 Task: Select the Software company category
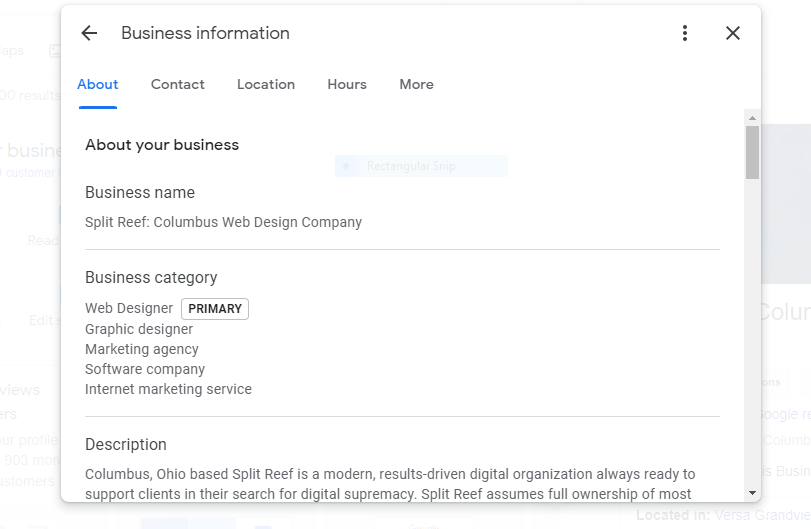pos(145,369)
